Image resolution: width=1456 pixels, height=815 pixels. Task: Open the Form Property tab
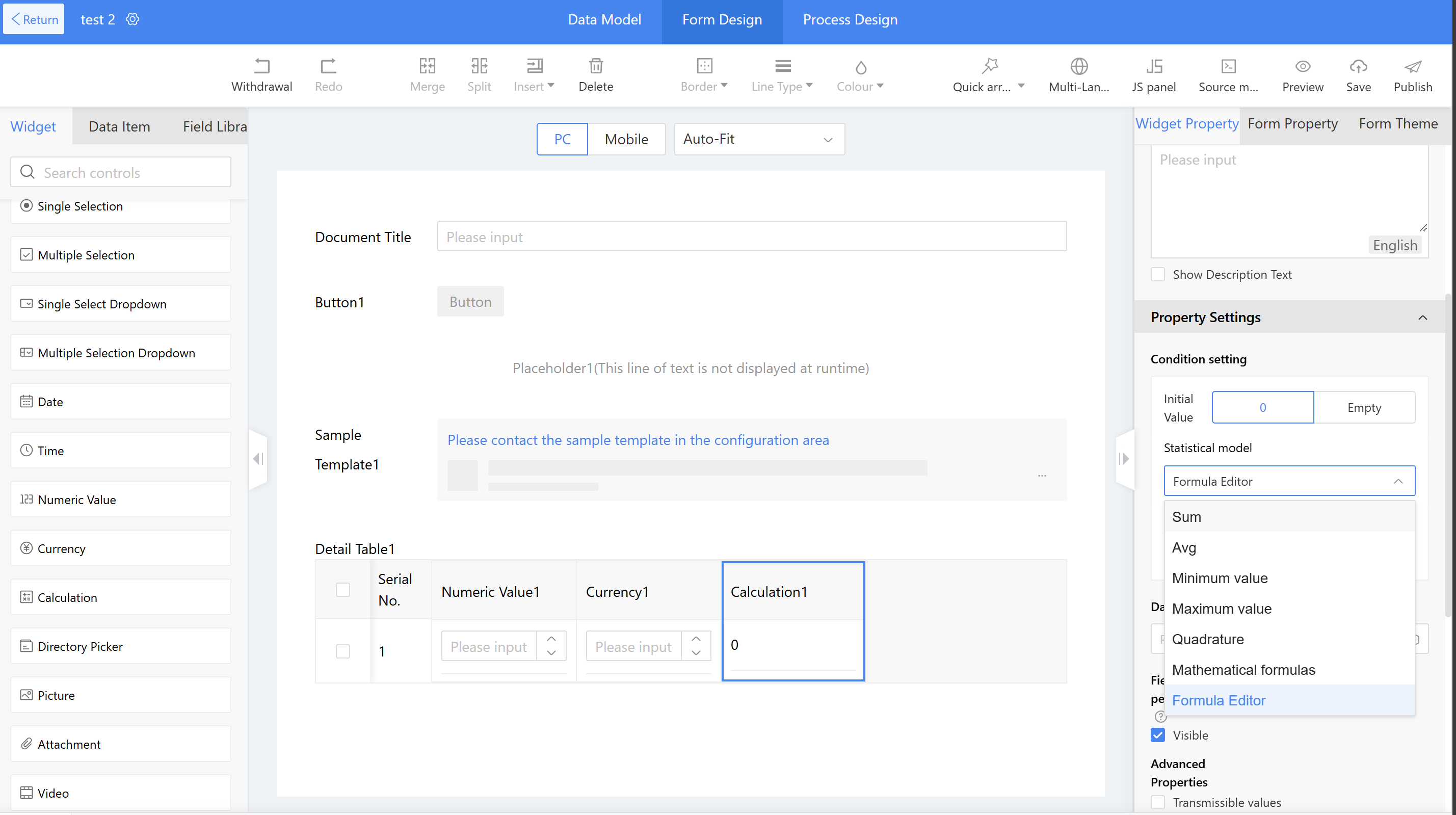1292,124
